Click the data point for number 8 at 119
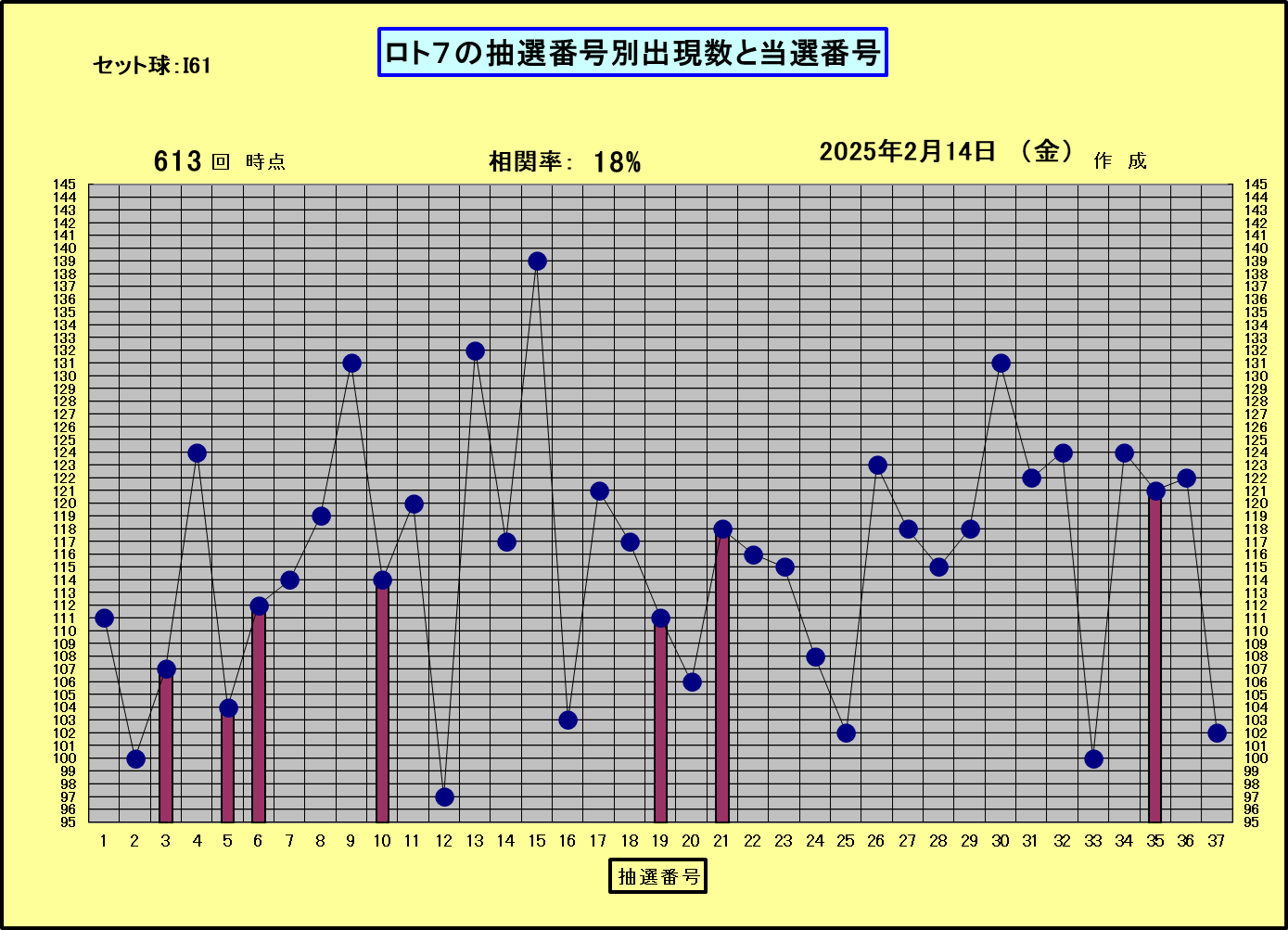This screenshot has width=1288, height=930. click(321, 516)
